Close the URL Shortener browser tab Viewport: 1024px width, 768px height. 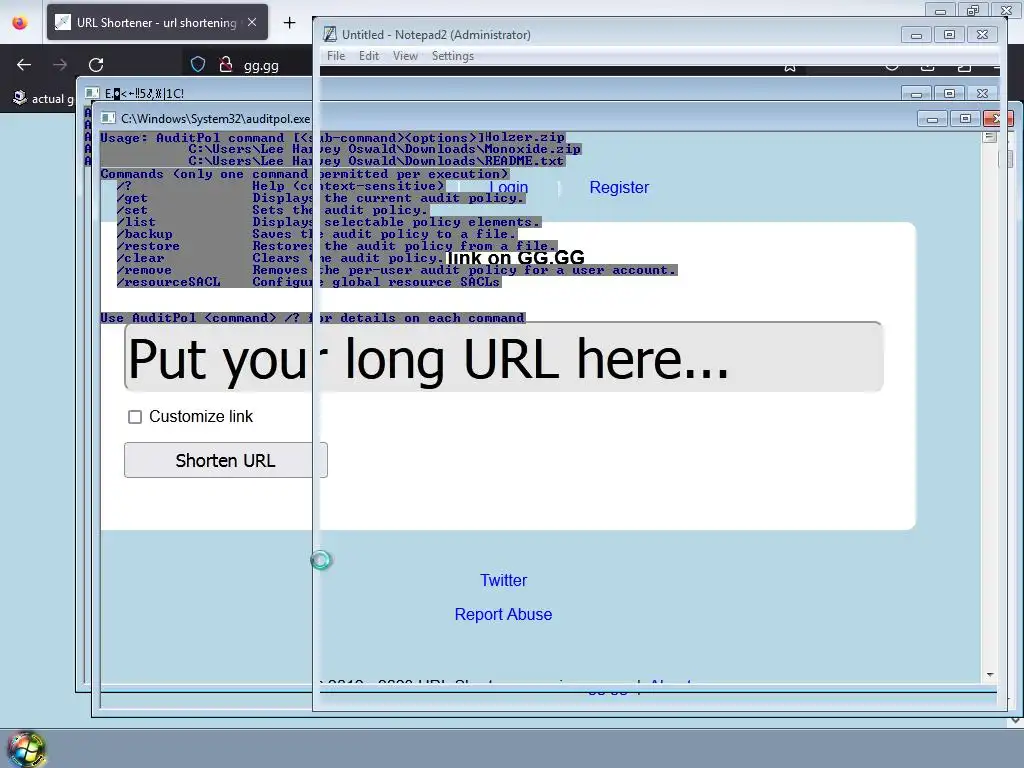[252, 22]
